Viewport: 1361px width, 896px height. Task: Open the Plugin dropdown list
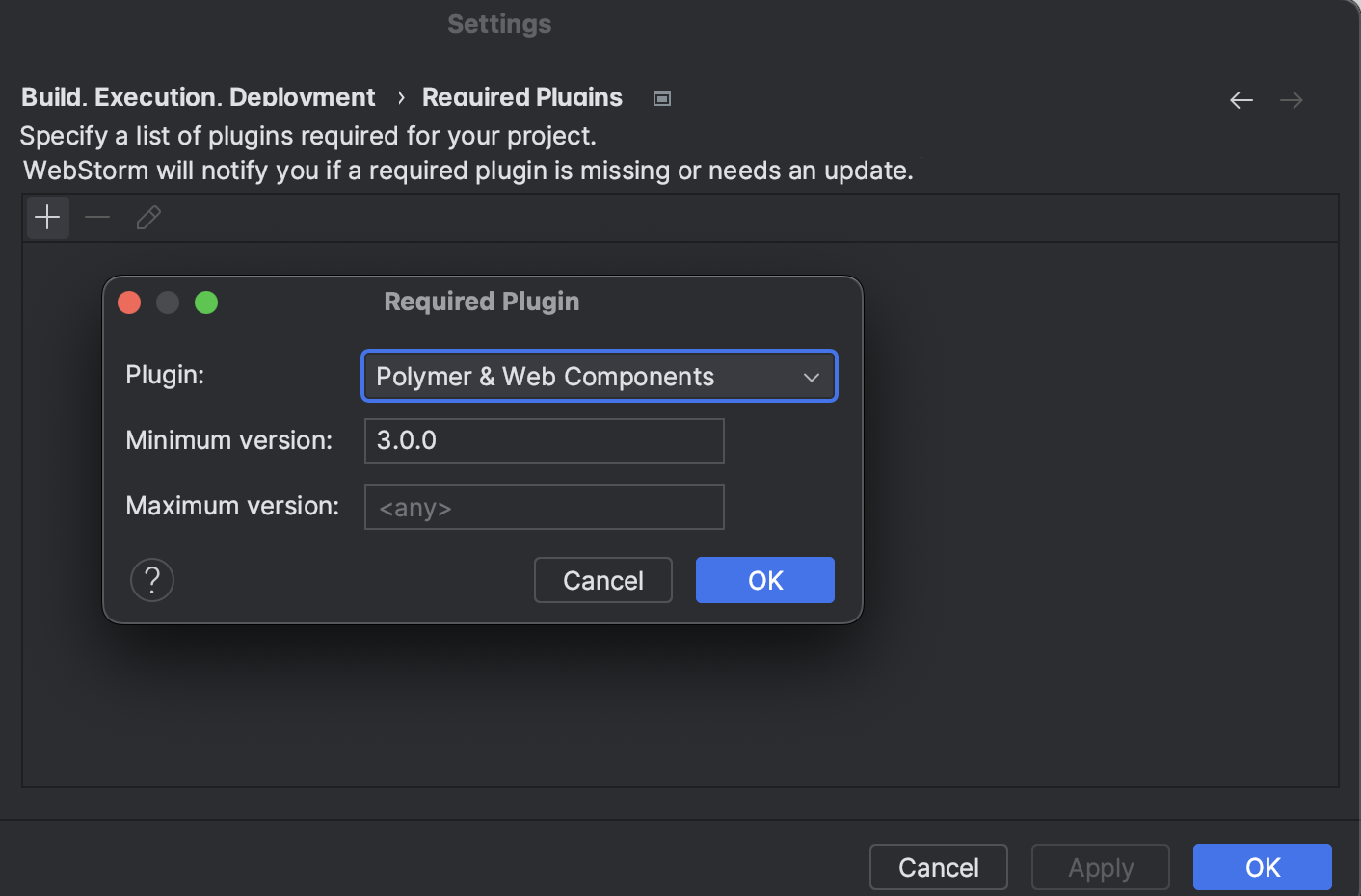tap(598, 376)
